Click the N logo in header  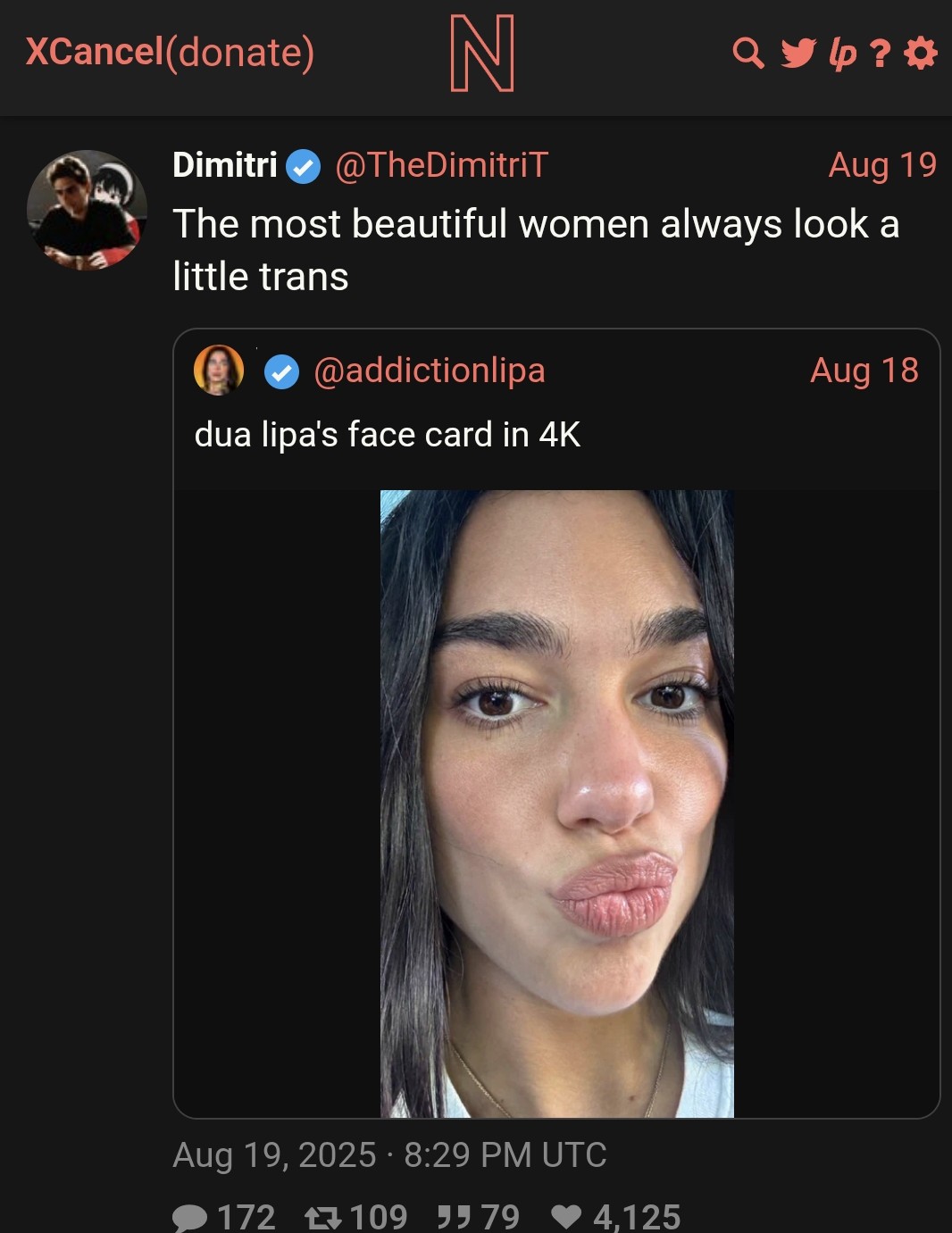click(x=482, y=54)
